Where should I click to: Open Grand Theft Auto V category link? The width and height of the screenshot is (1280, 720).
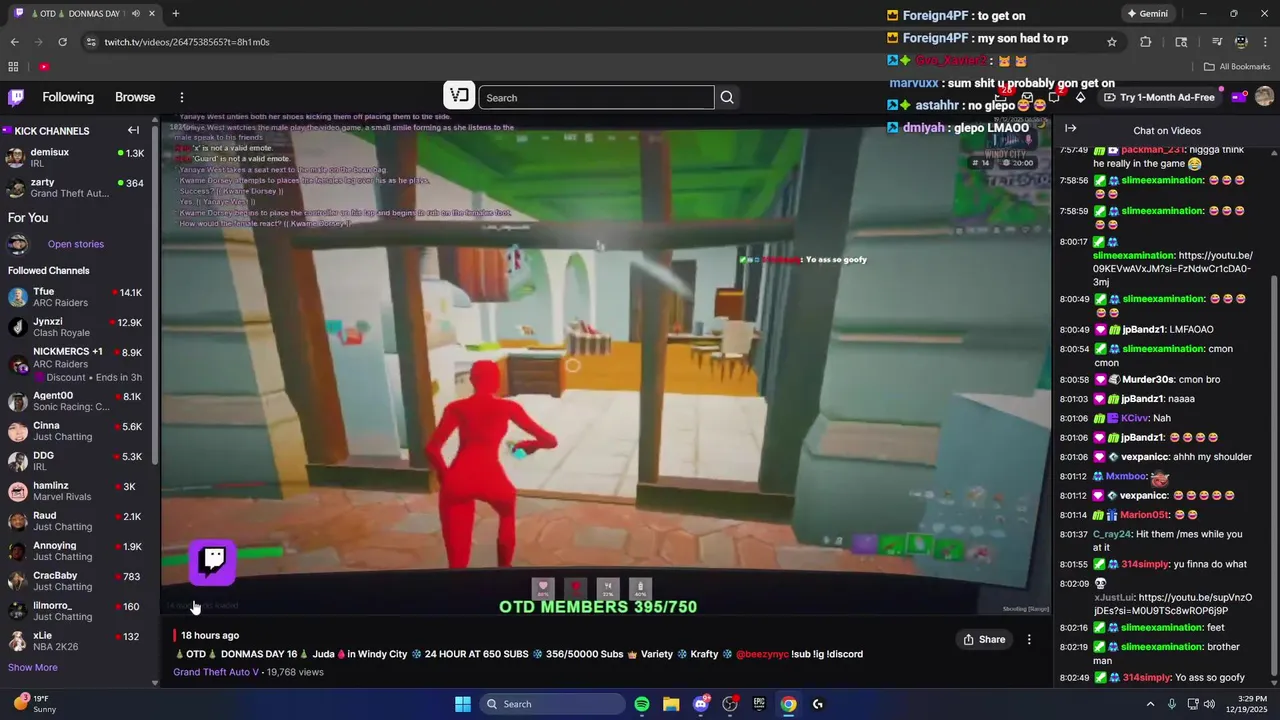tap(216, 672)
